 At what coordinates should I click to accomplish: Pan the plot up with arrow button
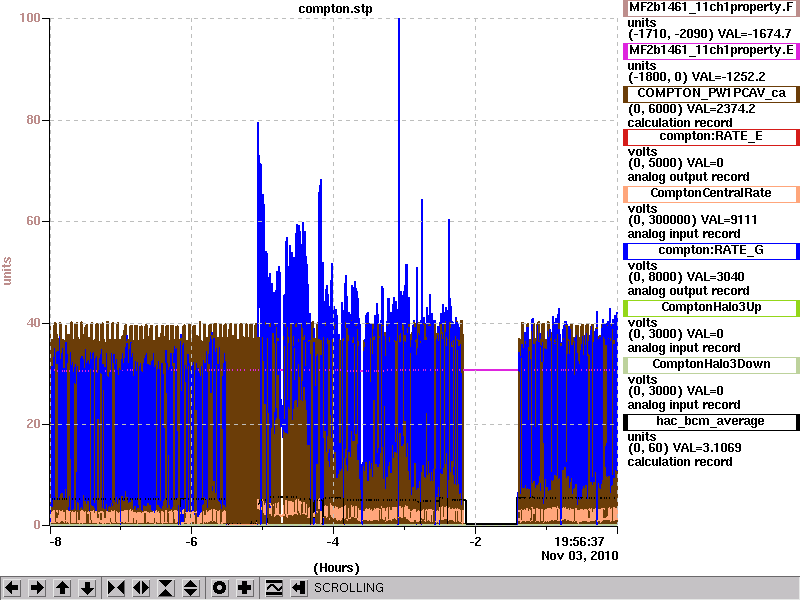(62, 588)
